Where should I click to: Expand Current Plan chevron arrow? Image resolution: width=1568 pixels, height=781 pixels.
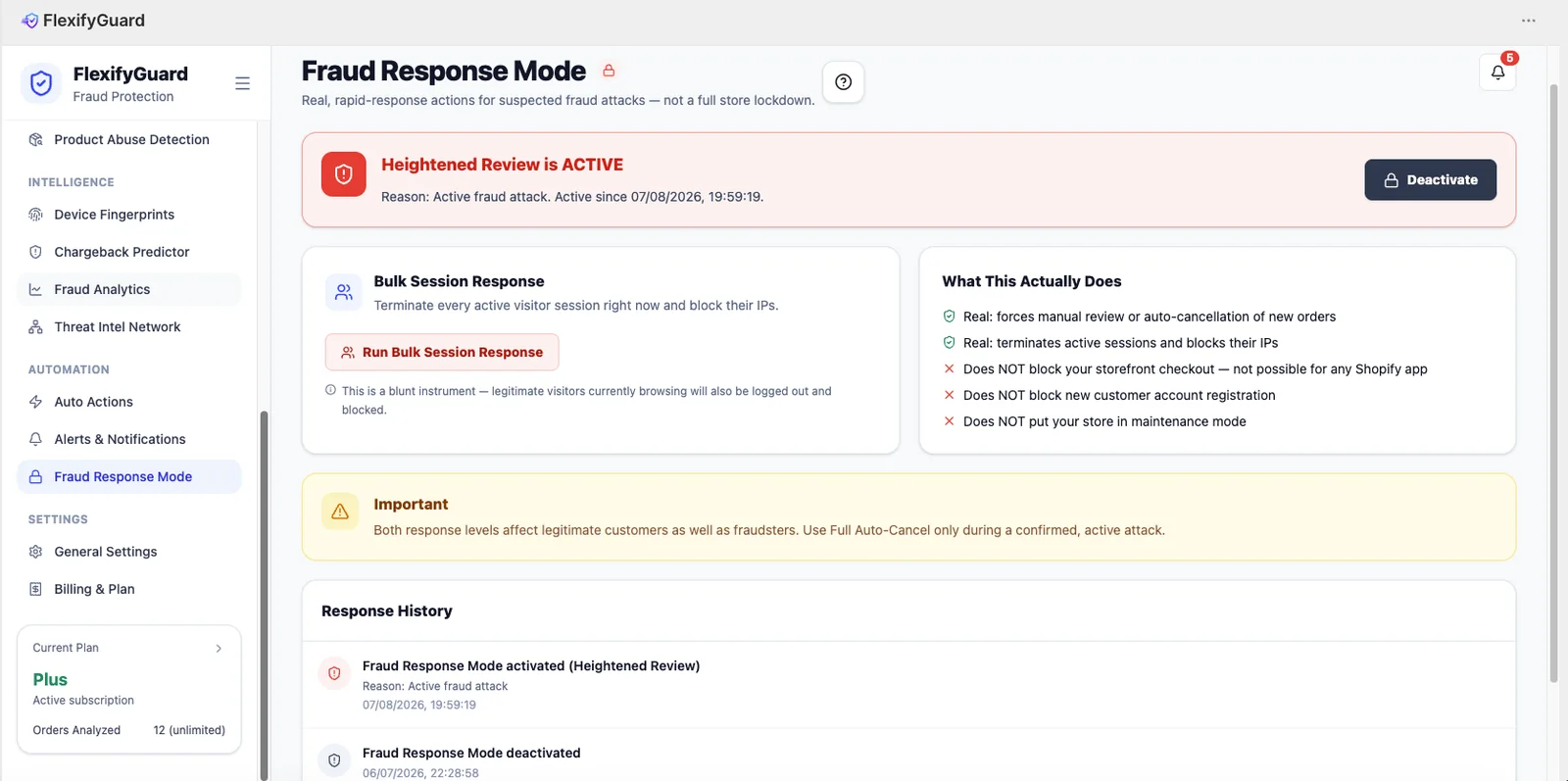pos(219,648)
